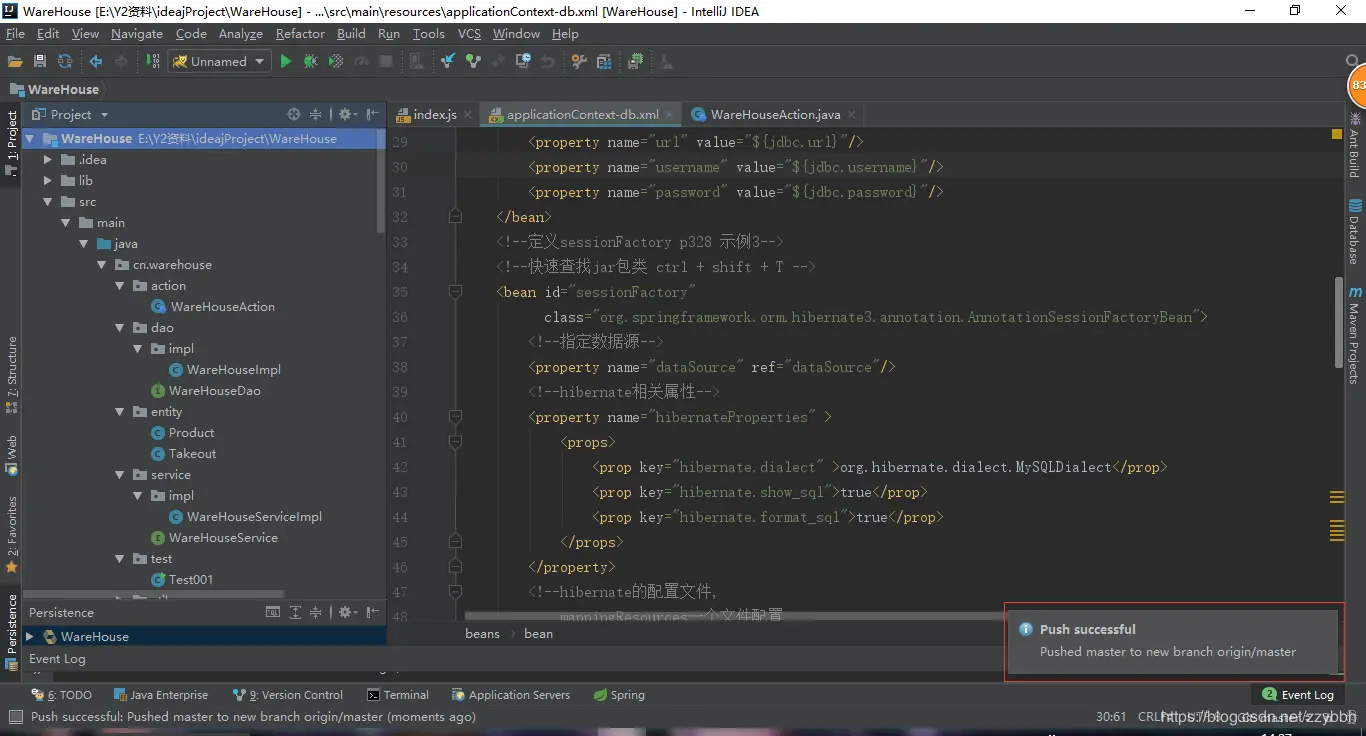Screen dimensions: 1366x736
Task: Click the editor horizontal scrollbar
Action: (x=735, y=616)
